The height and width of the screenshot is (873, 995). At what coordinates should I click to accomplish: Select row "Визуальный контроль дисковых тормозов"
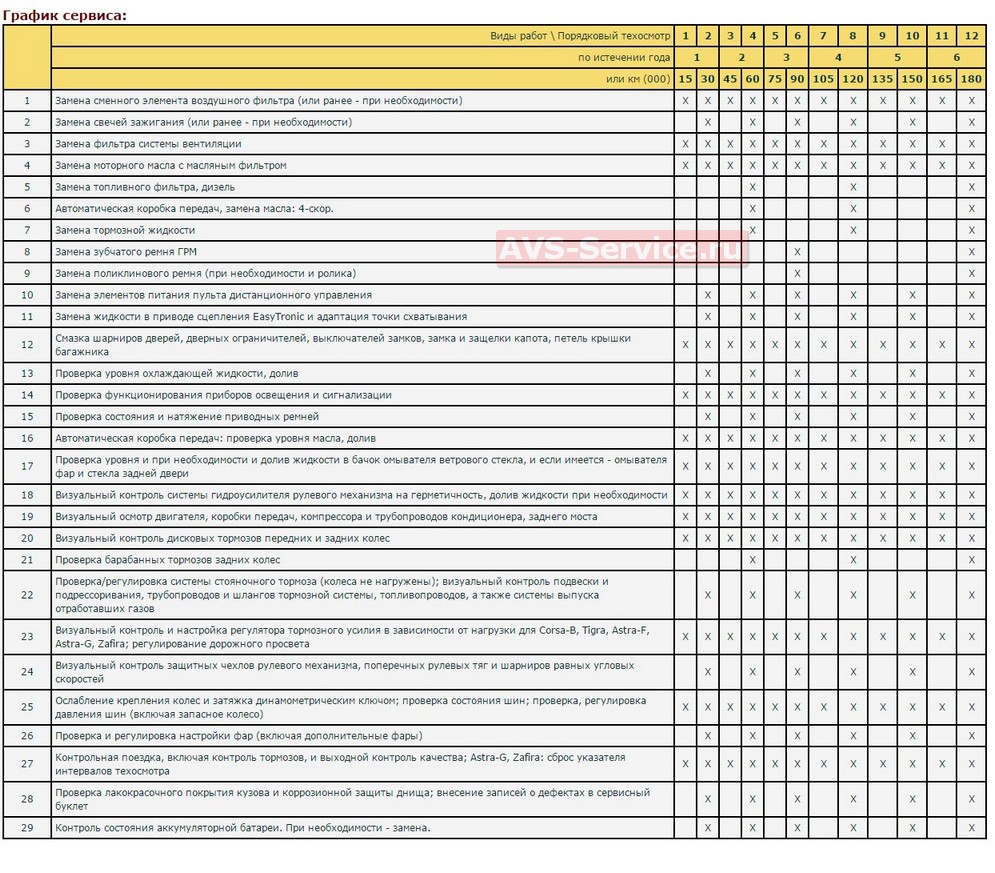pyautogui.click(x=495, y=538)
